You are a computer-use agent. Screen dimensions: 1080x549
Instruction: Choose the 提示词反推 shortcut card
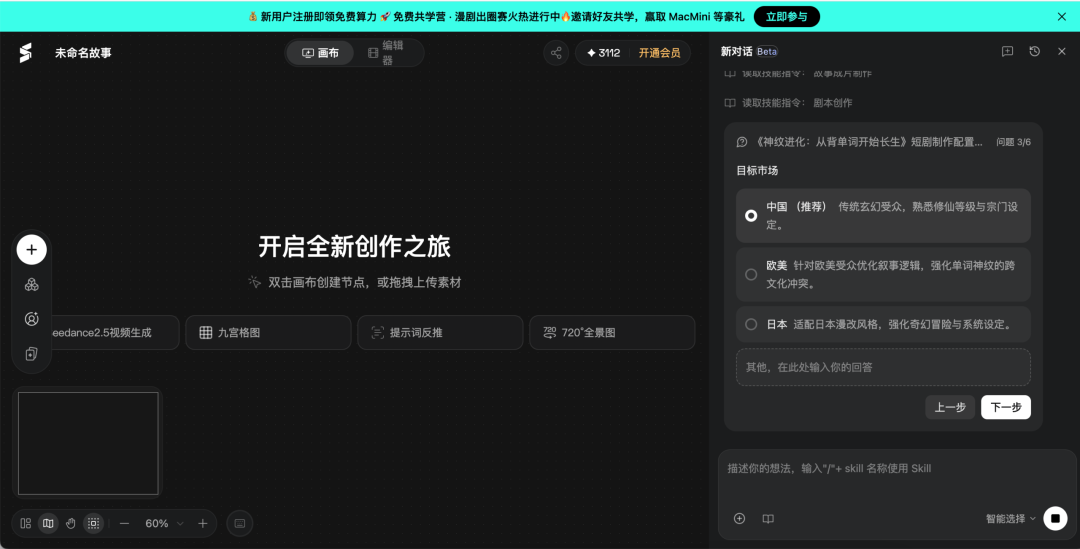[x=440, y=333]
